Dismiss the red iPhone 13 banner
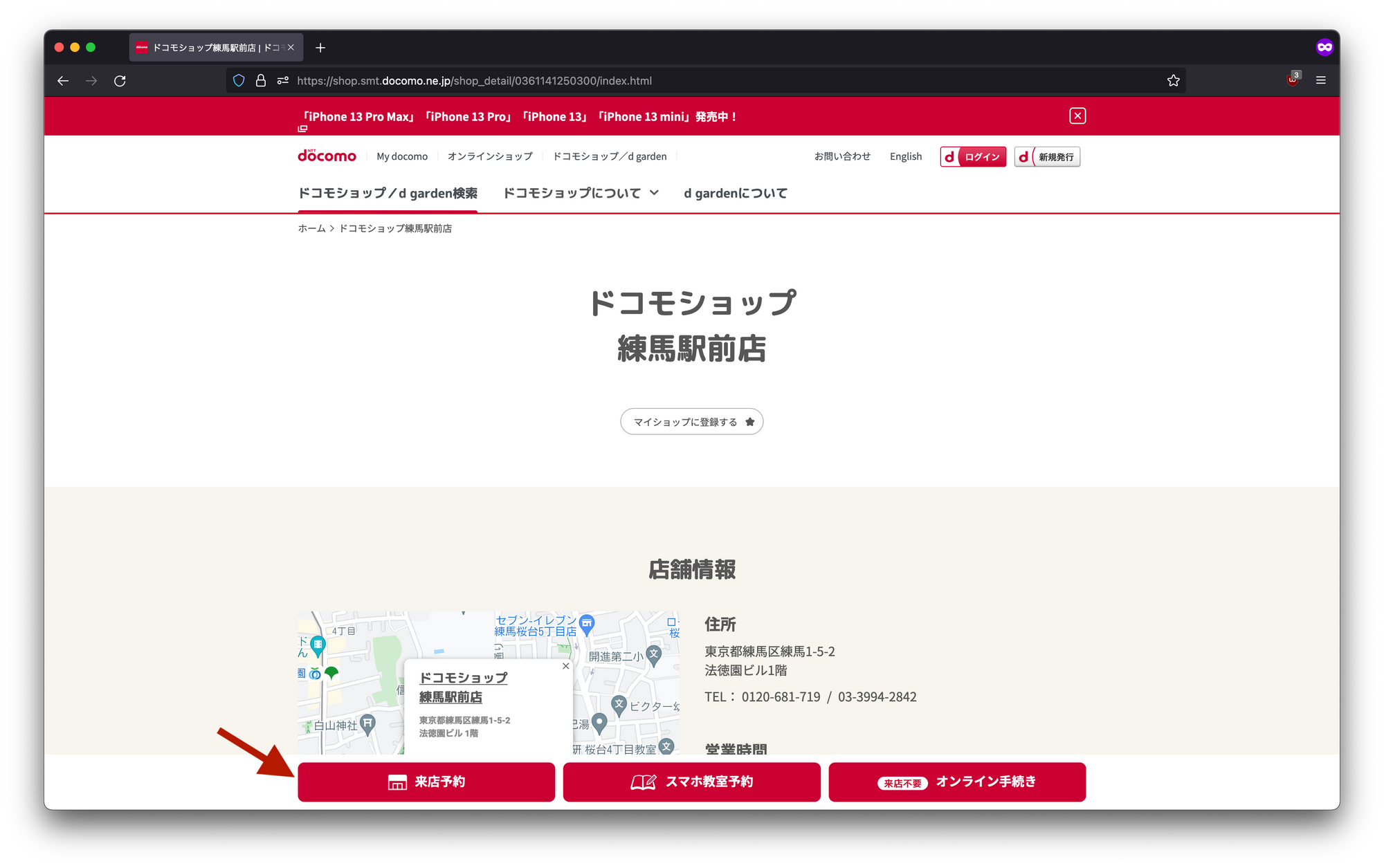Screen dimensions: 1384x868 (x=1077, y=116)
